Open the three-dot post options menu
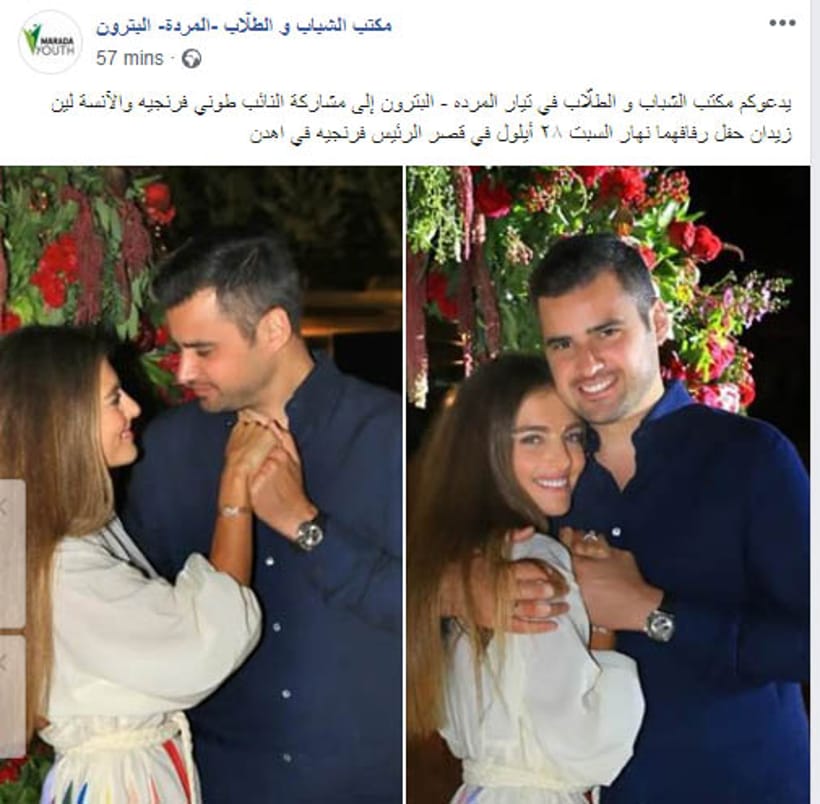Image resolution: width=820 pixels, height=804 pixels. (782, 23)
